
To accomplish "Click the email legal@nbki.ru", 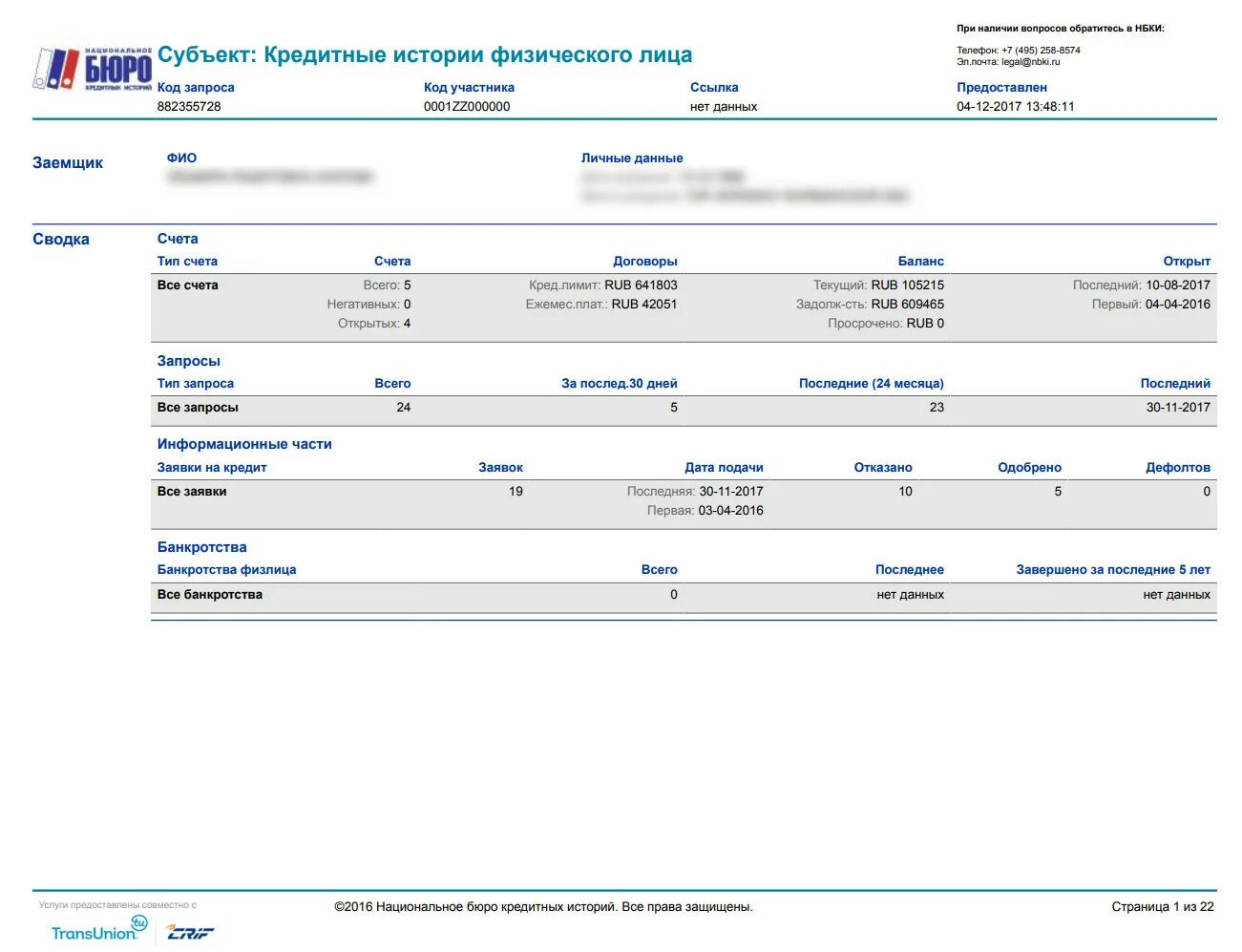I will point(1030,62).
